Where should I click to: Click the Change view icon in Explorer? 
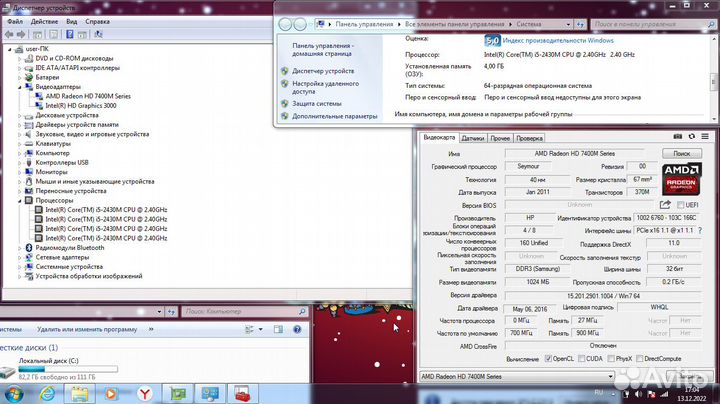tap(249, 329)
